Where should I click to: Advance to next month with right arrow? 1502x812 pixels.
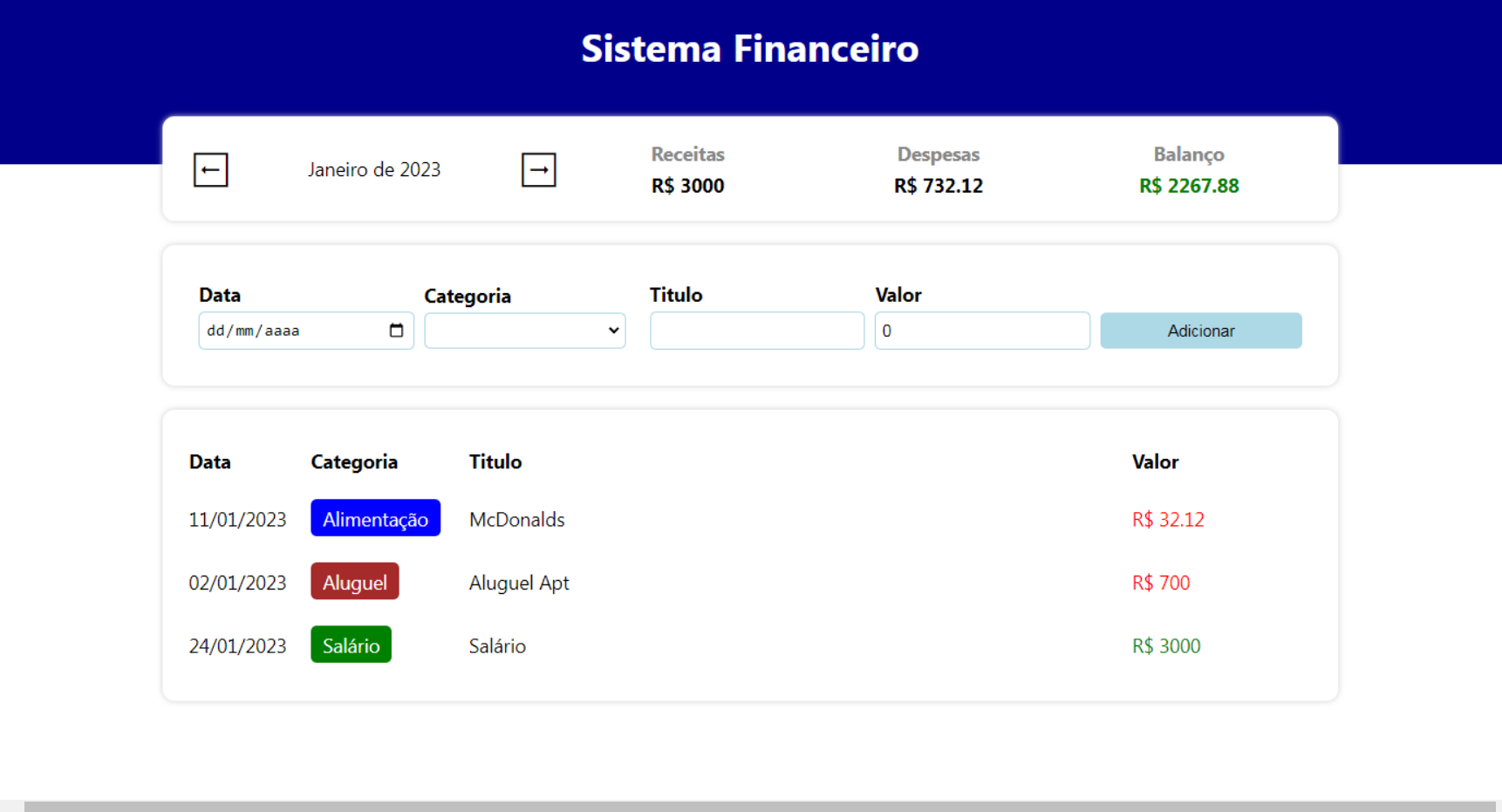point(538,170)
